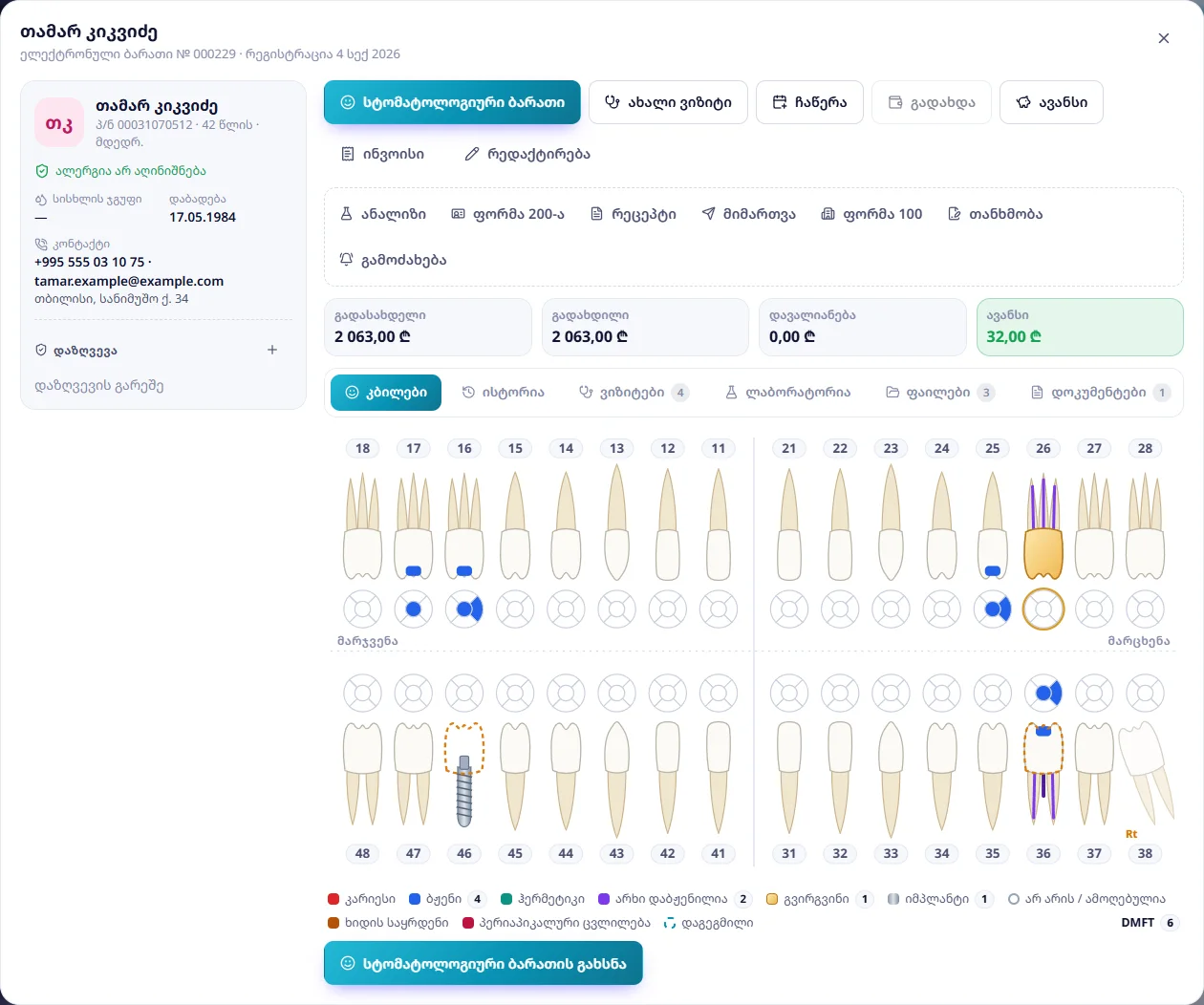Click the gold ring surface diagram of tooth 26
The height and width of the screenshot is (1005, 1204).
click(1043, 609)
